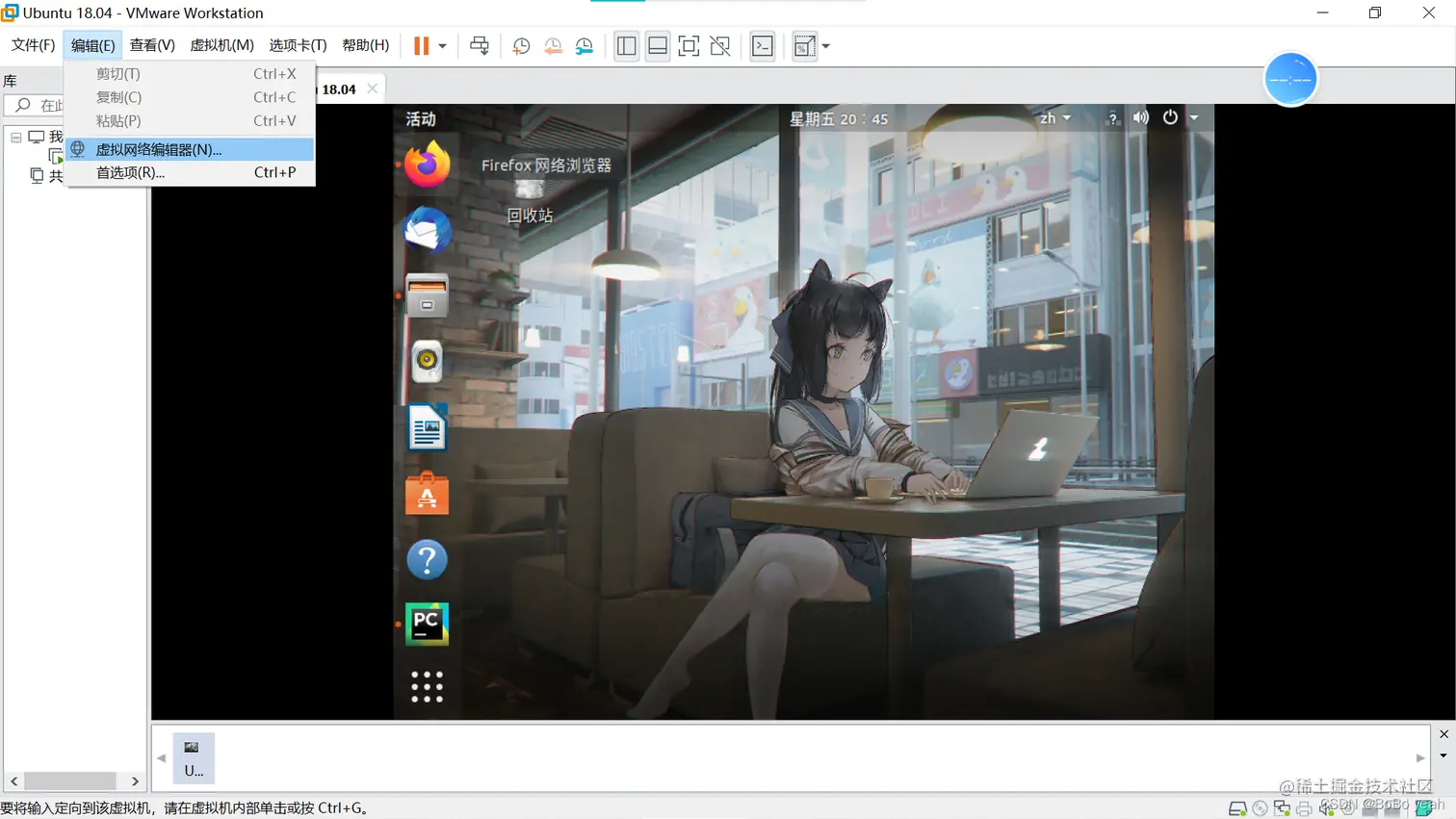Screen dimensions: 1456x819
Task: Launch Thunderbird mail from the dock
Action: 427,230
